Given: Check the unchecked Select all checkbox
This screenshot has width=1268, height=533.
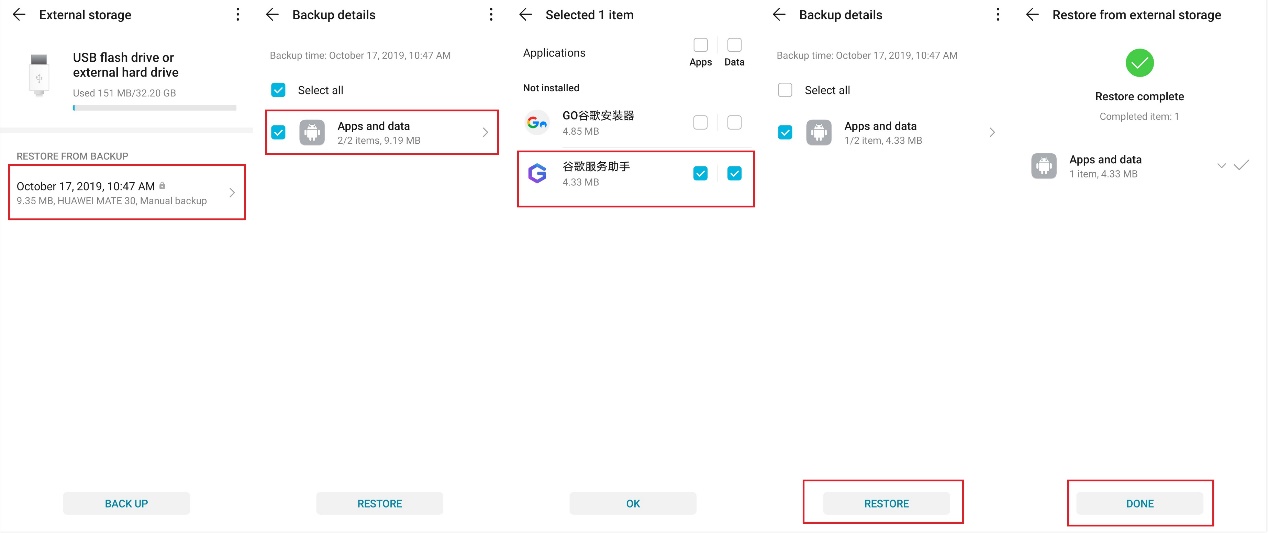Looking at the screenshot, I should tap(785, 90).
